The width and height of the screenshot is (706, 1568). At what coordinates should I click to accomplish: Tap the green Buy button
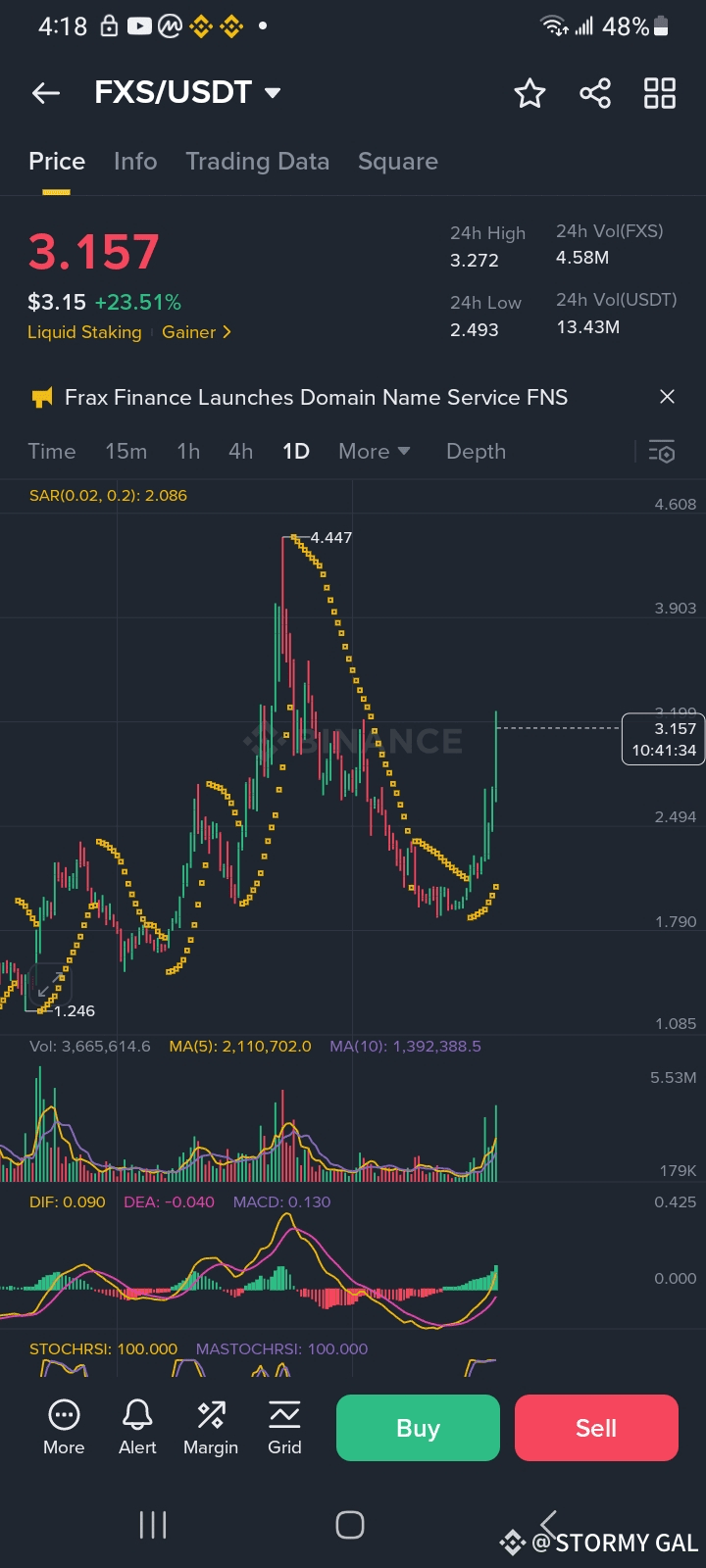pos(418,1428)
